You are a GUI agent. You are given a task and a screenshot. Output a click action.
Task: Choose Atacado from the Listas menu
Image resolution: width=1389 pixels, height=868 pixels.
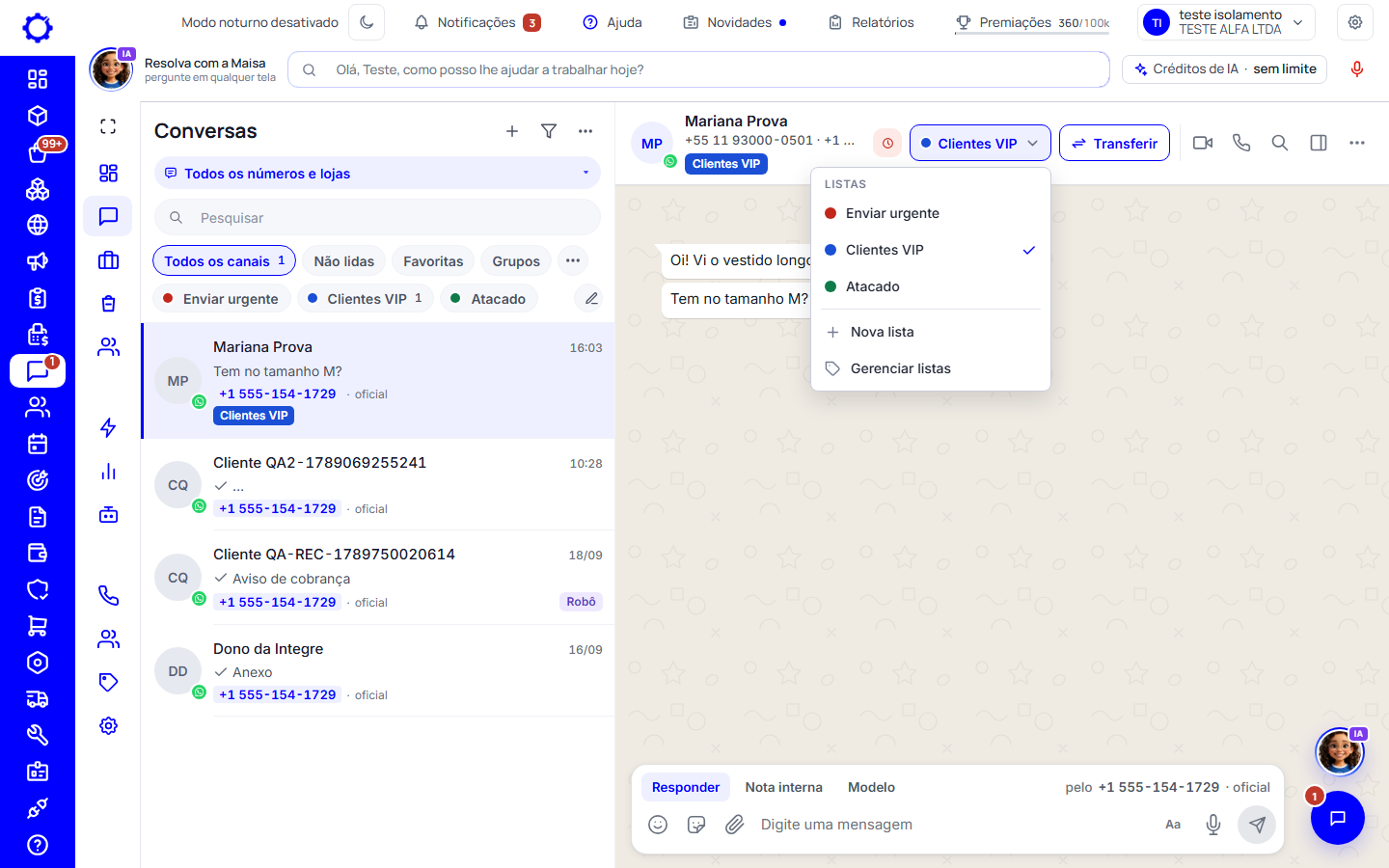tap(931, 286)
